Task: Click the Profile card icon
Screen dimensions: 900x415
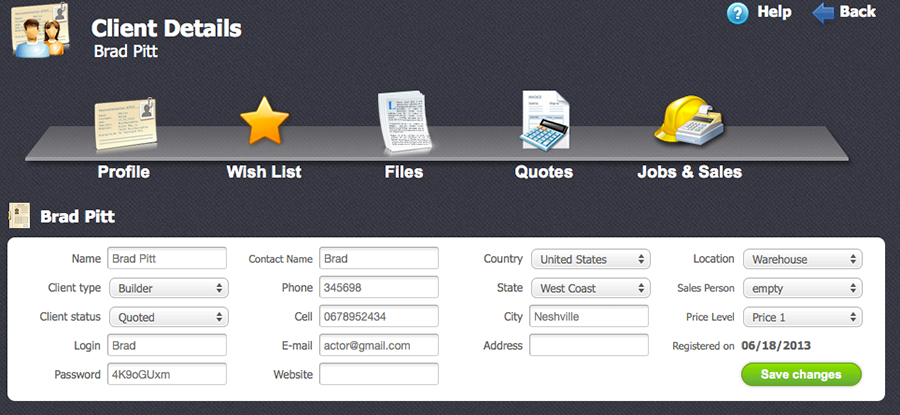Action: 124,124
